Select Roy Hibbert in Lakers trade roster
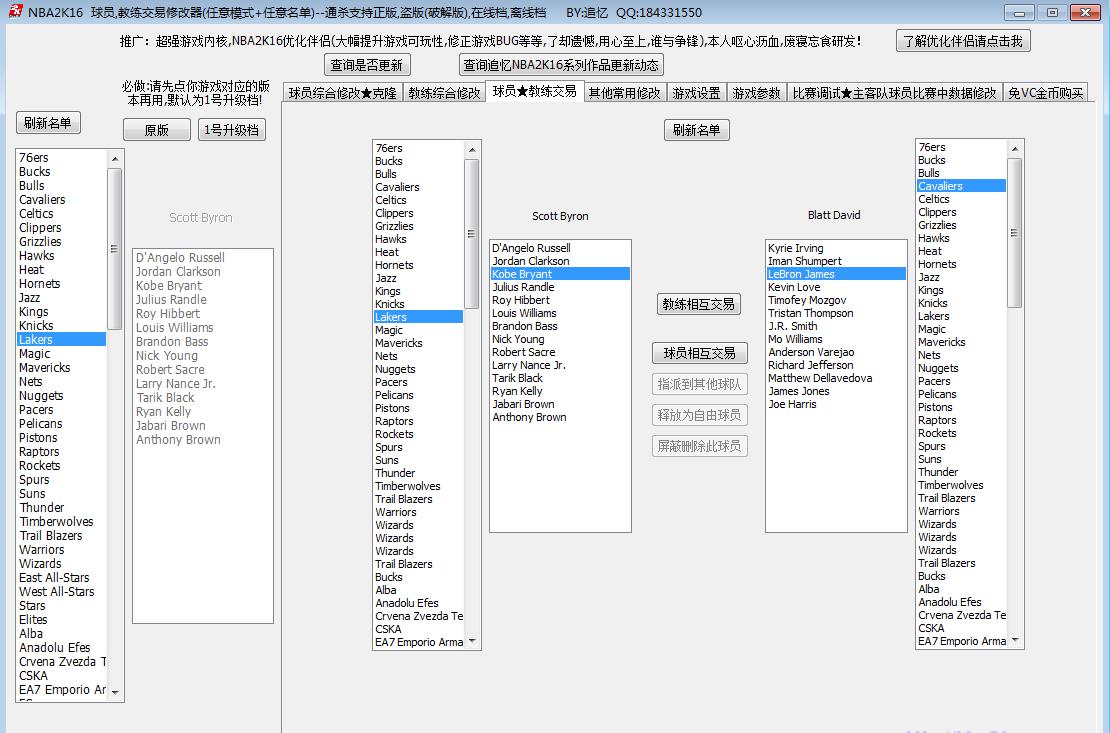The image size is (1110, 733). pos(560,300)
